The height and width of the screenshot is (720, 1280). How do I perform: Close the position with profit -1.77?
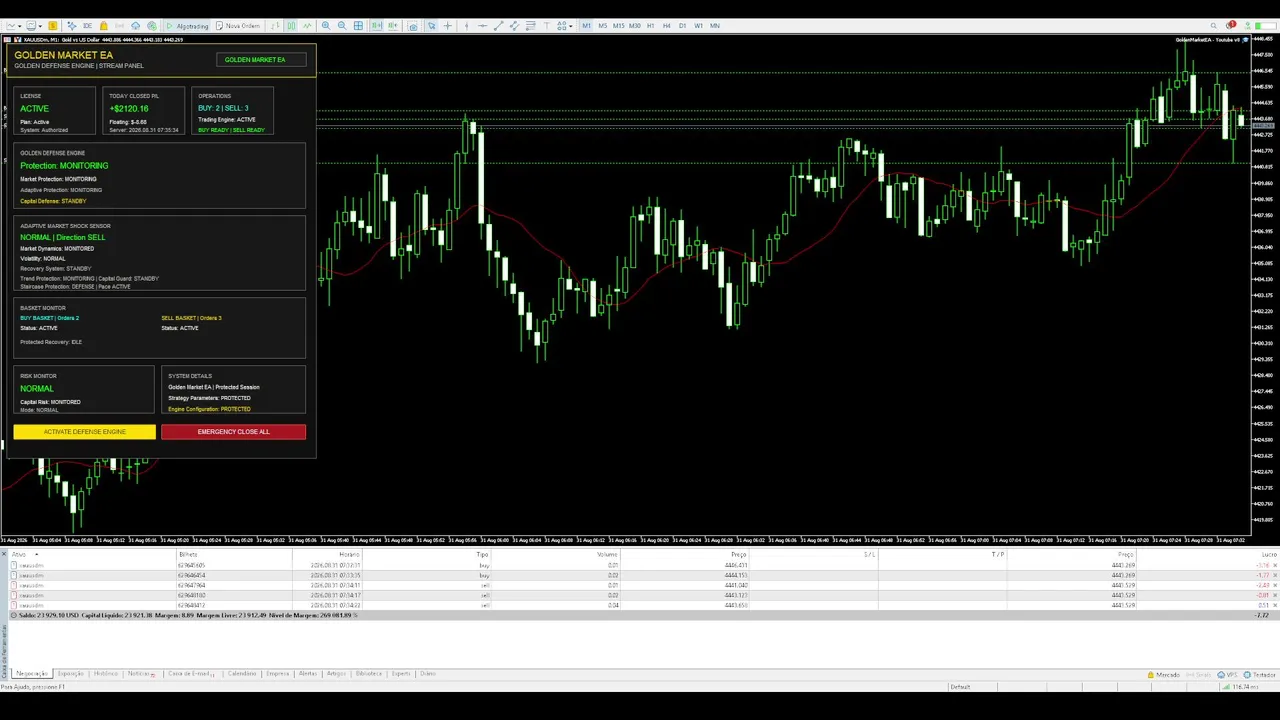coord(1275,575)
